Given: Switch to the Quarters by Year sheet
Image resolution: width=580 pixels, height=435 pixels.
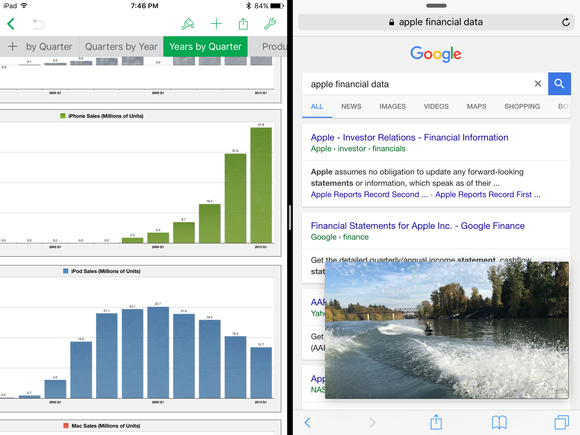Looking at the screenshot, I should [x=121, y=47].
